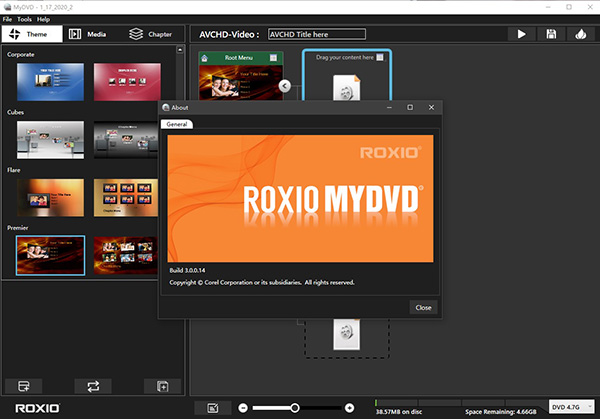The image size is (600, 419).
Task: Switch to the Chapter tab
Action: coord(151,34)
